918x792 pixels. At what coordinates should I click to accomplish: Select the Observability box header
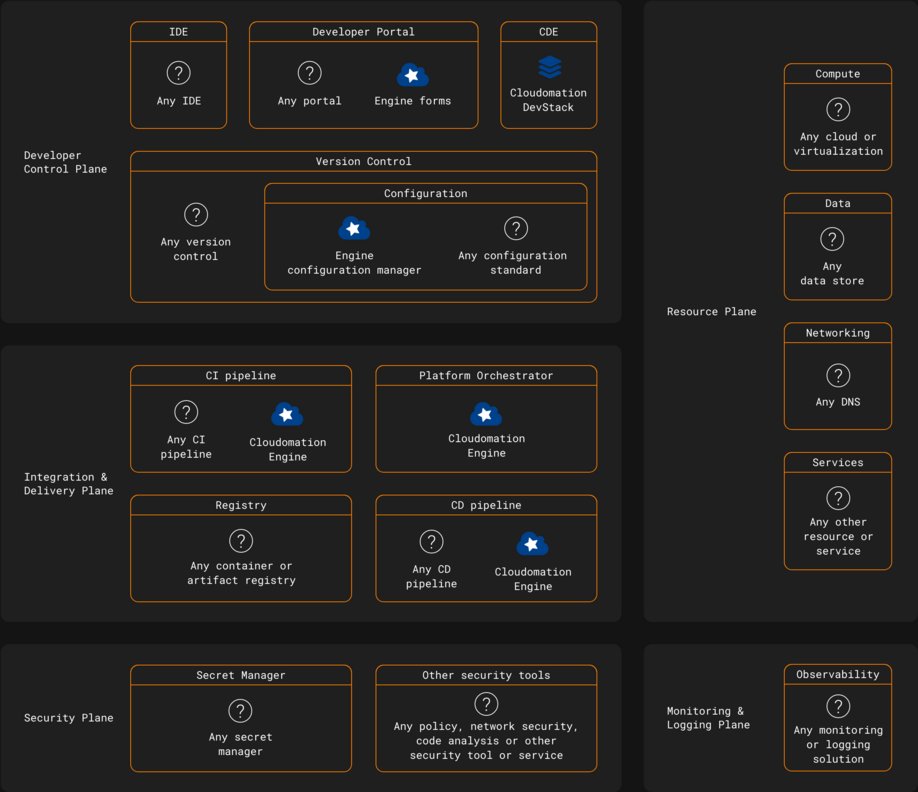pos(838,674)
